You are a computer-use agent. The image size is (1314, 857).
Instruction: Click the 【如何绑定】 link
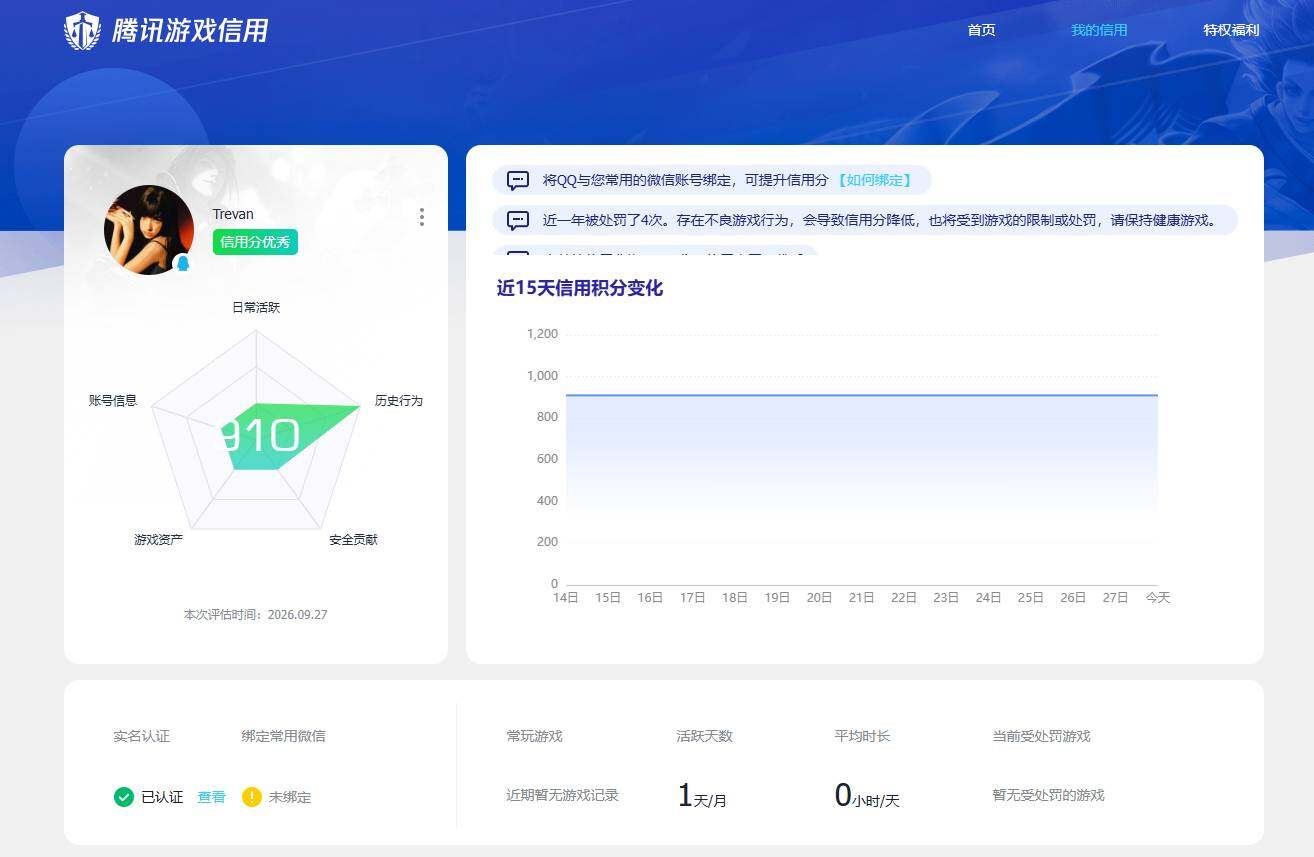coord(874,181)
